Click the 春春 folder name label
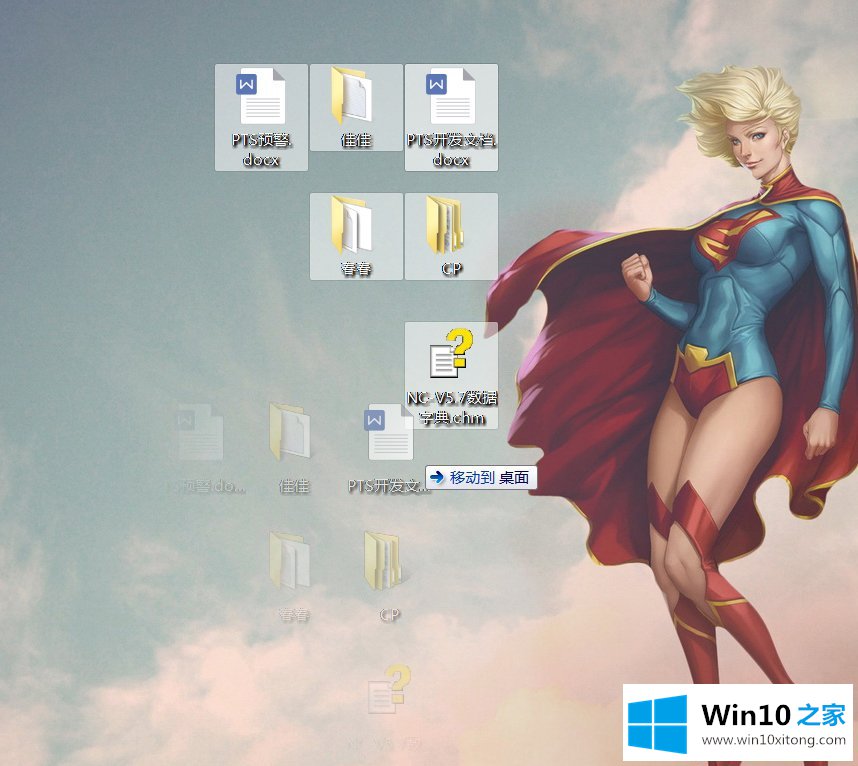Image resolution: width=858 pixels, height=766 pixels. click(356, 269)
